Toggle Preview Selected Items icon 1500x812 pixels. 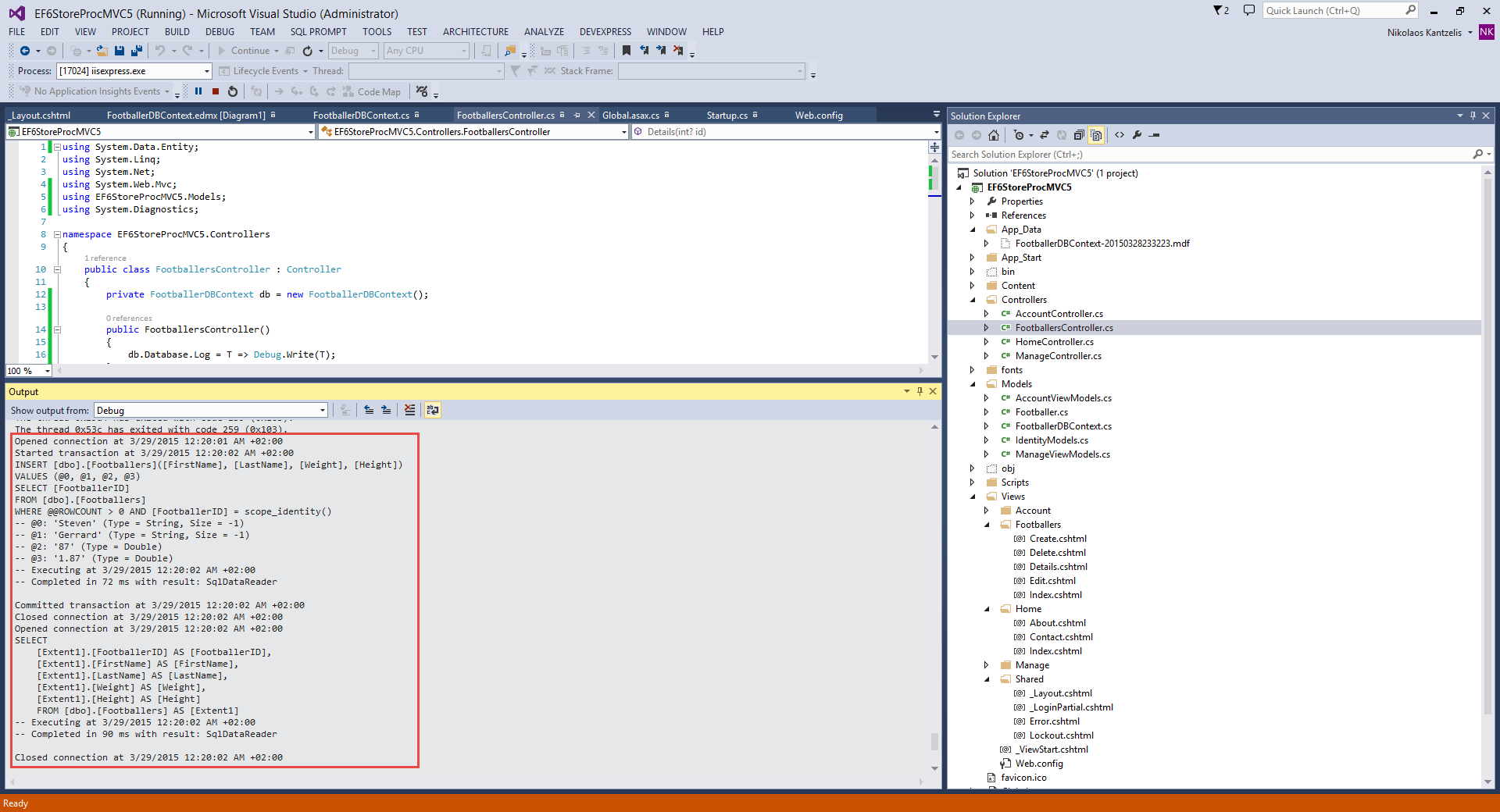click(x=1154, y=135)
